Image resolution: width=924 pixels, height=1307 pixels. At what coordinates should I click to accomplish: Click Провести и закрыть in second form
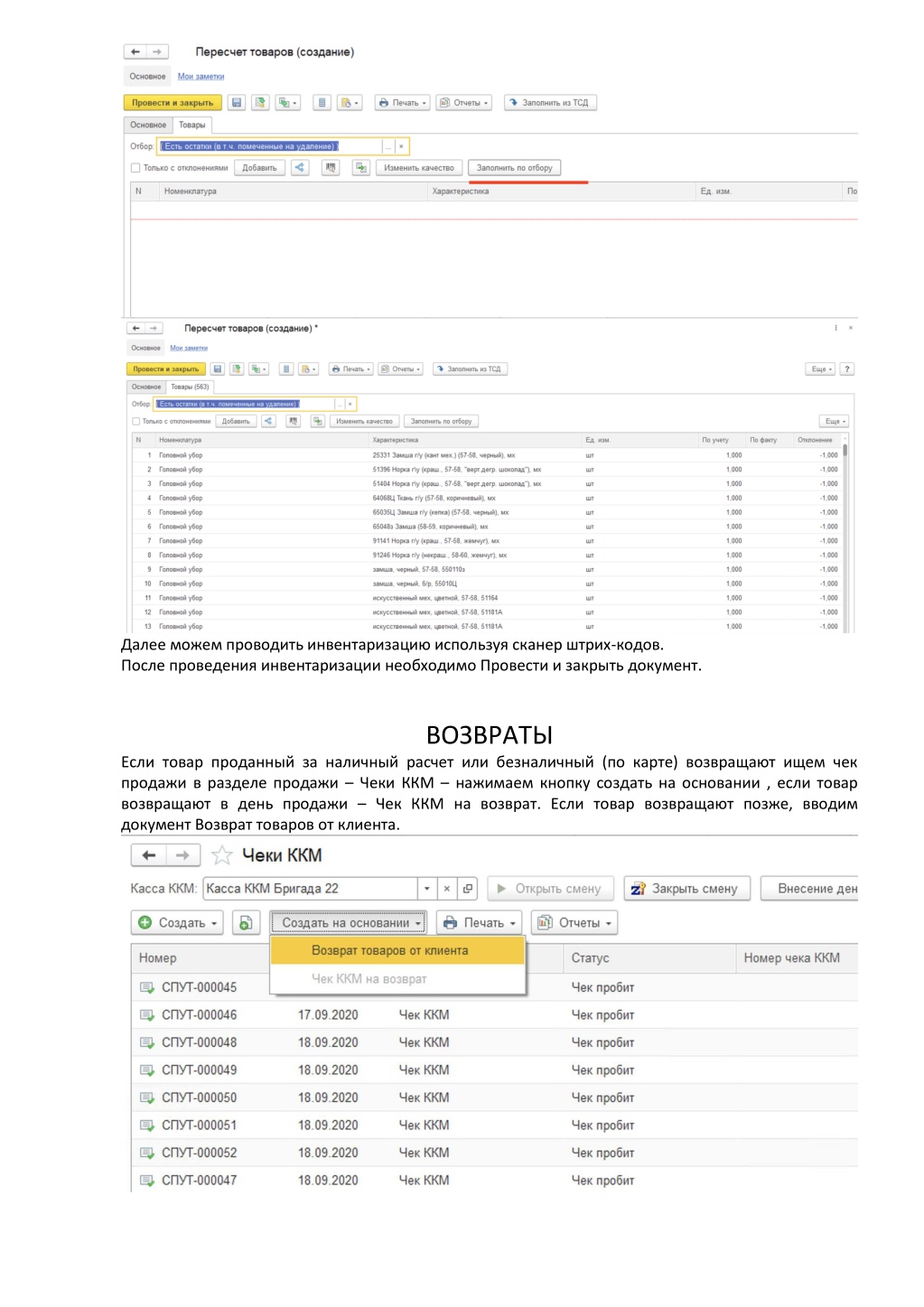click(x=166, y=369)
